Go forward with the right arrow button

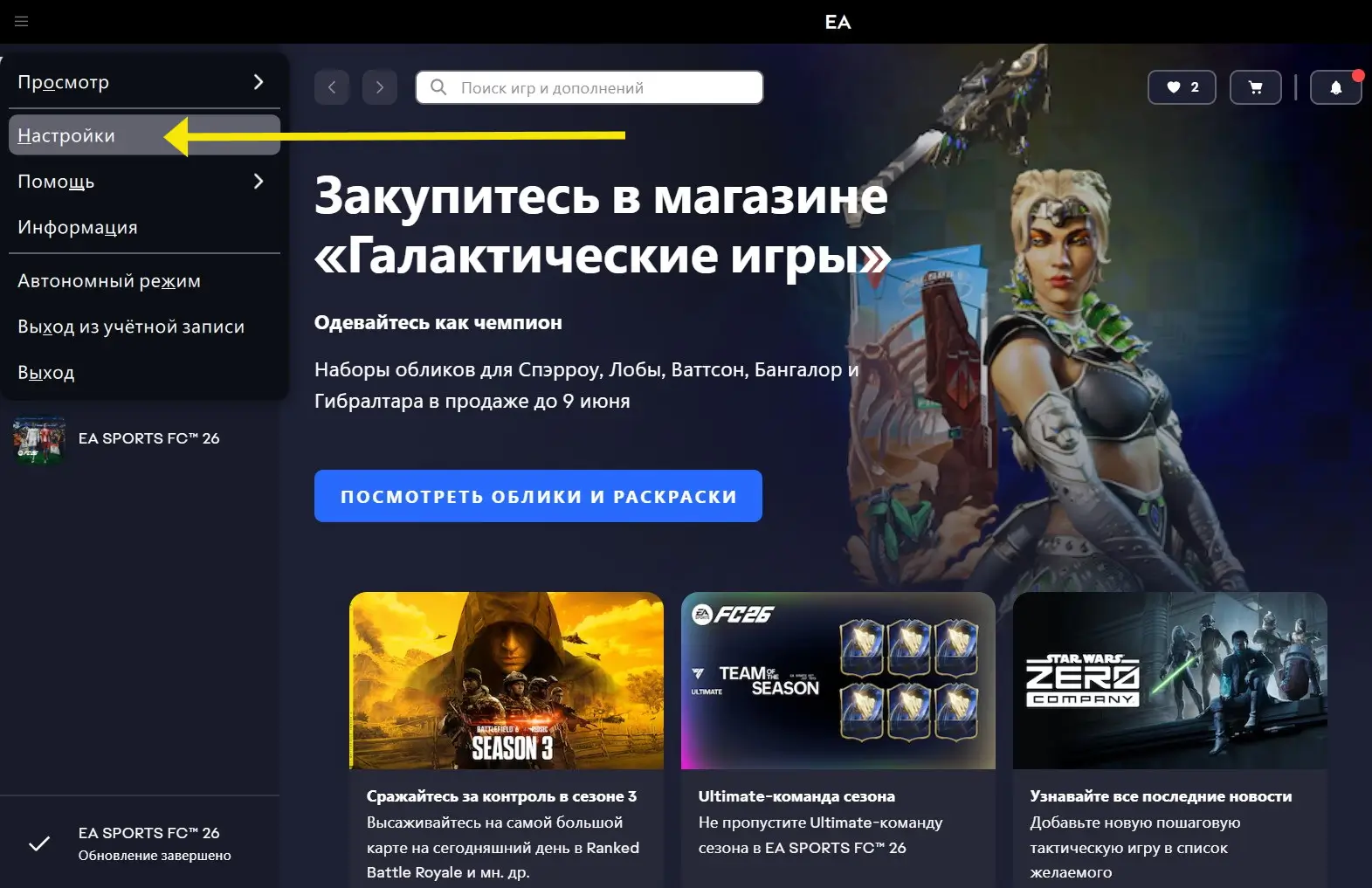380,87
